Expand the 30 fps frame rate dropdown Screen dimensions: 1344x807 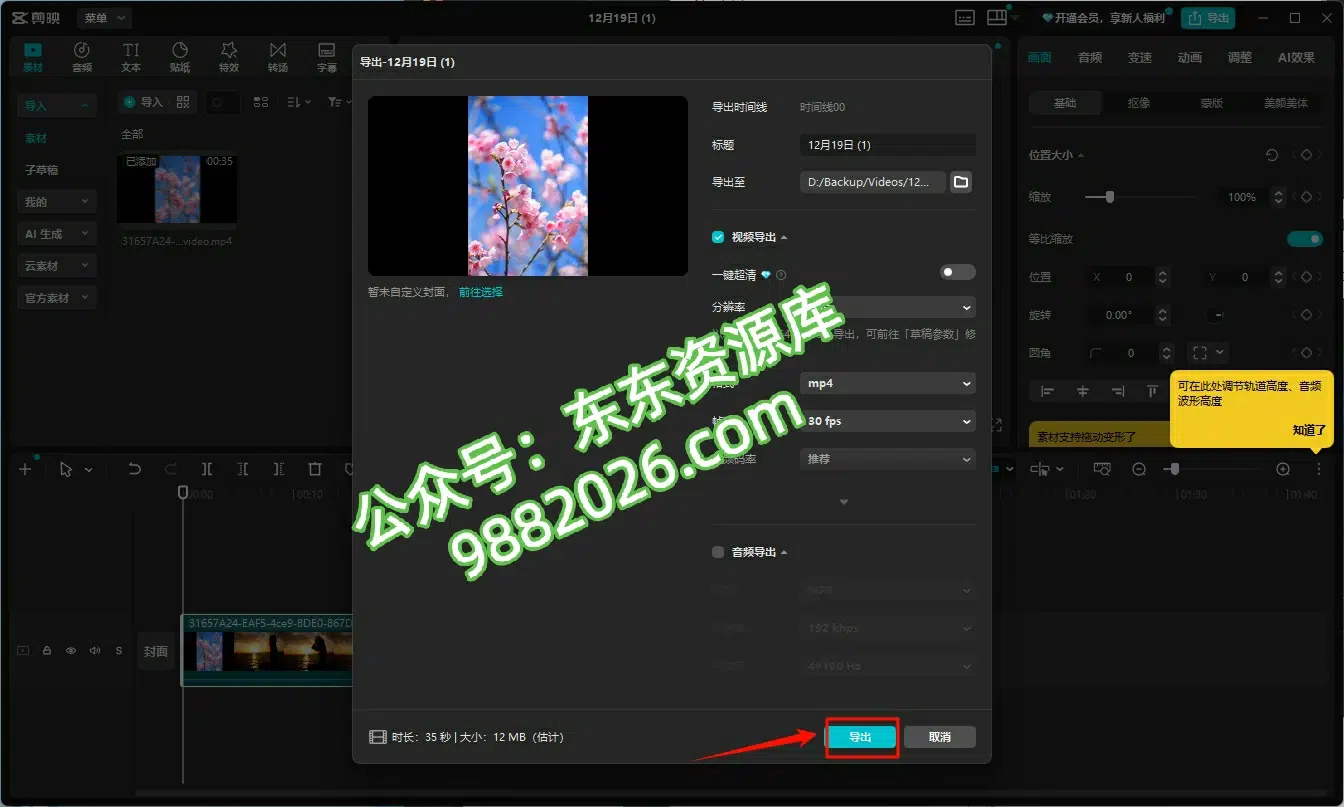887,421
